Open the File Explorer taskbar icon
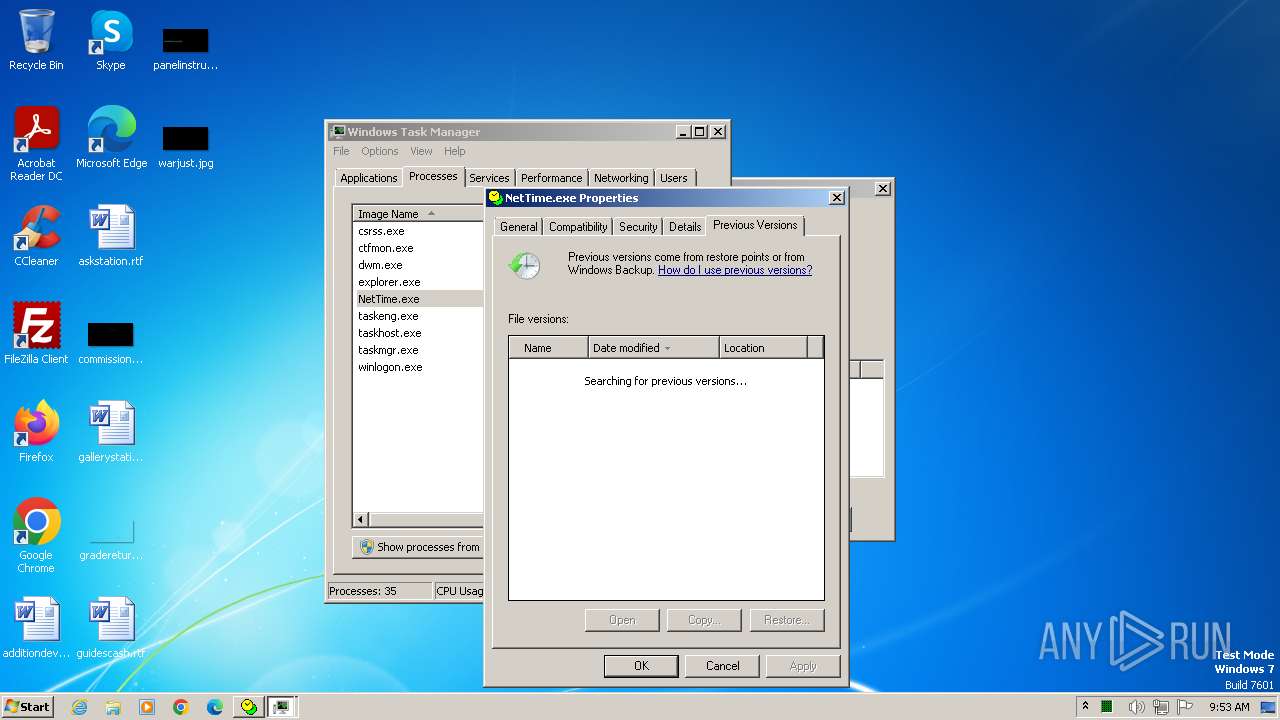The height and width of the screenshot is (720, 1280). click(x=113, y=707)
